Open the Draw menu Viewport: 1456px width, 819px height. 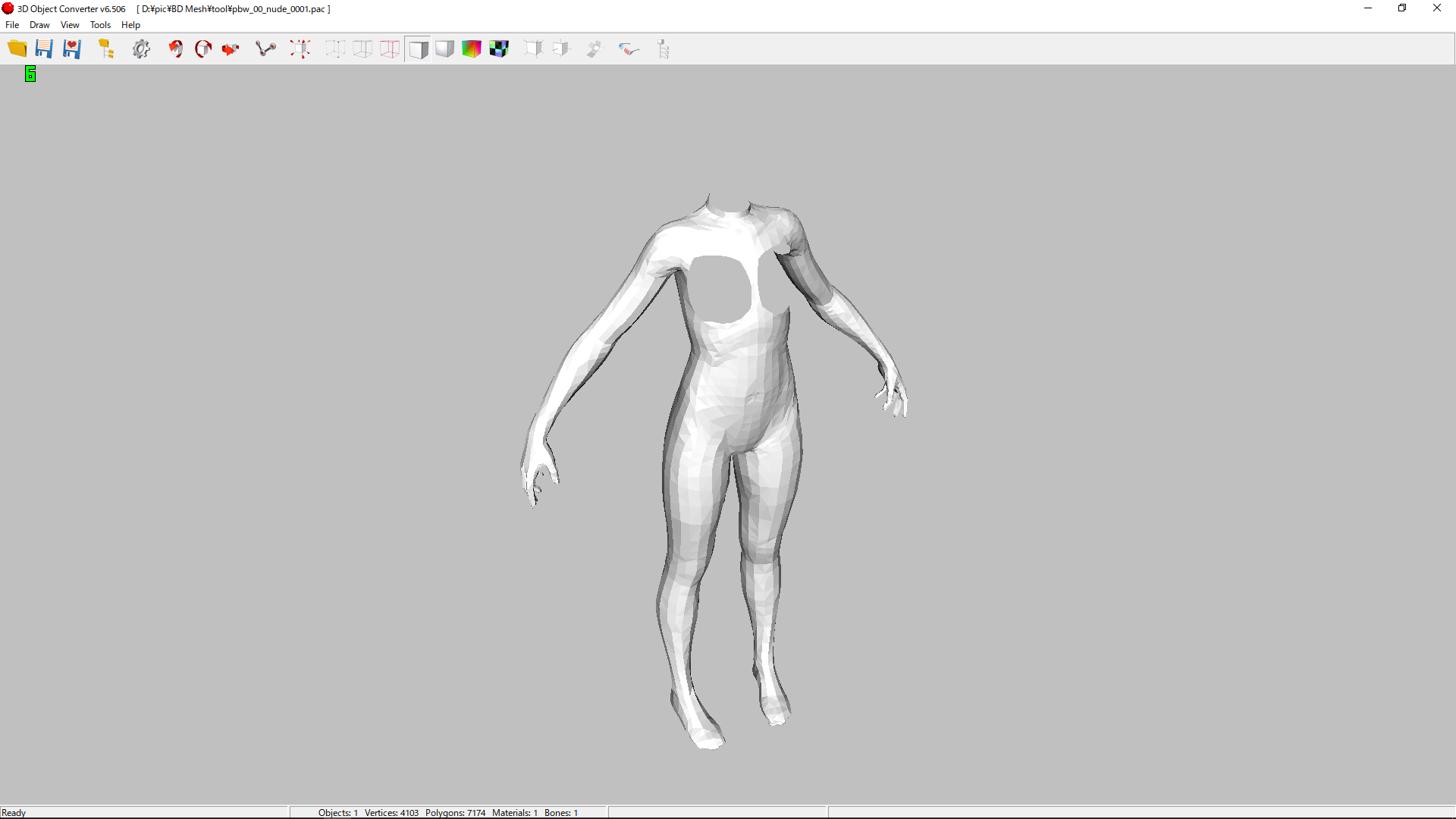click(x=39, y=25)
